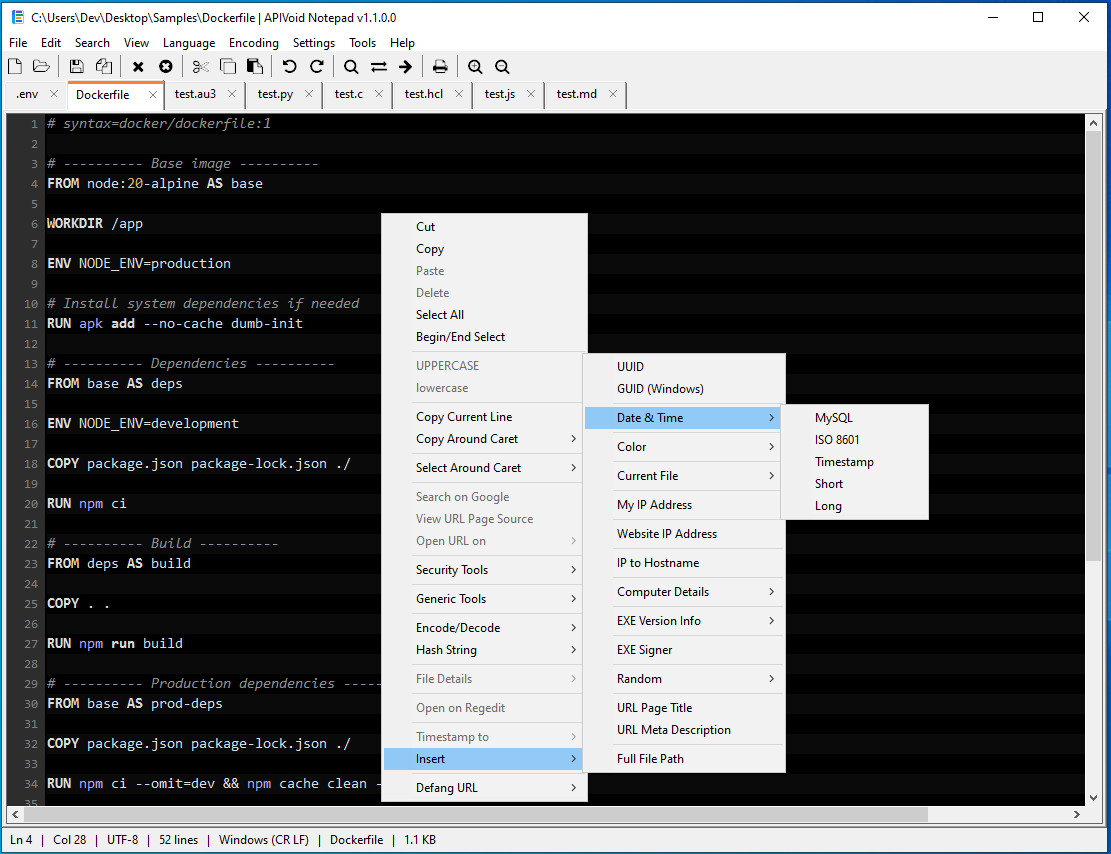This screenshot has height=854, width=1111.
Task: Click the horizontal scrollbar right arrow
Action: 1077,814
